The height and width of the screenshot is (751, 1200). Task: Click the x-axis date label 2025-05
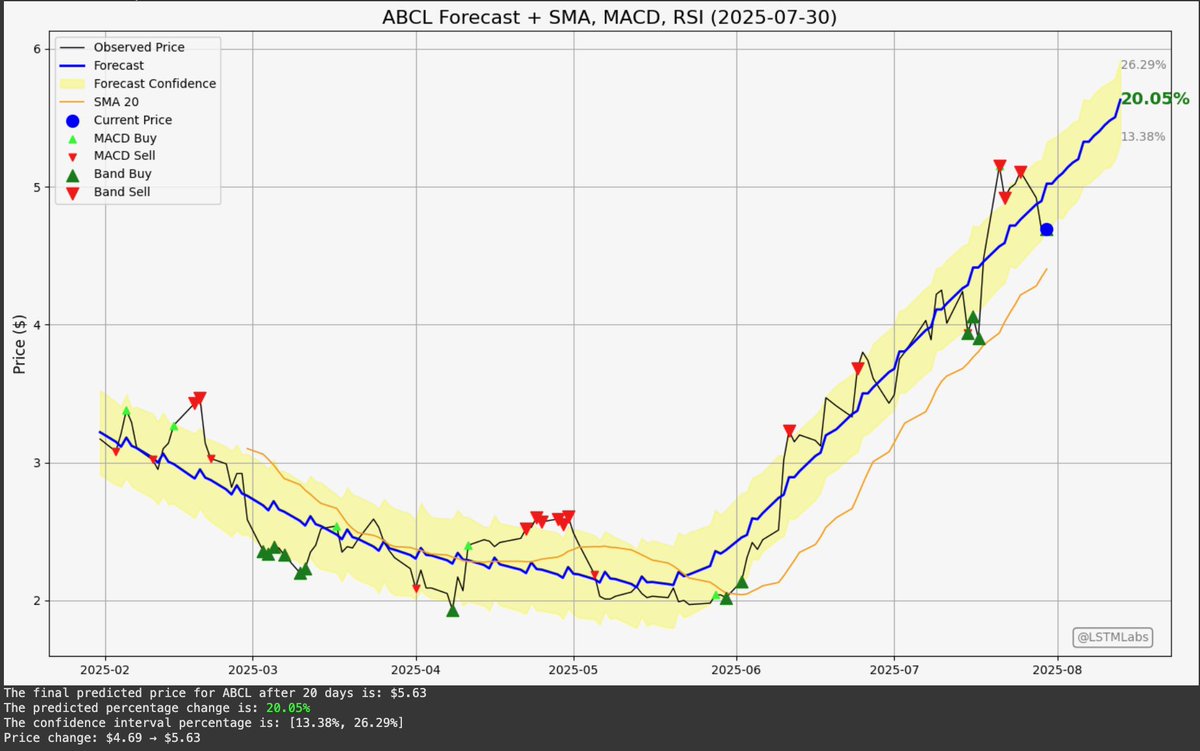tap(574, 670)
